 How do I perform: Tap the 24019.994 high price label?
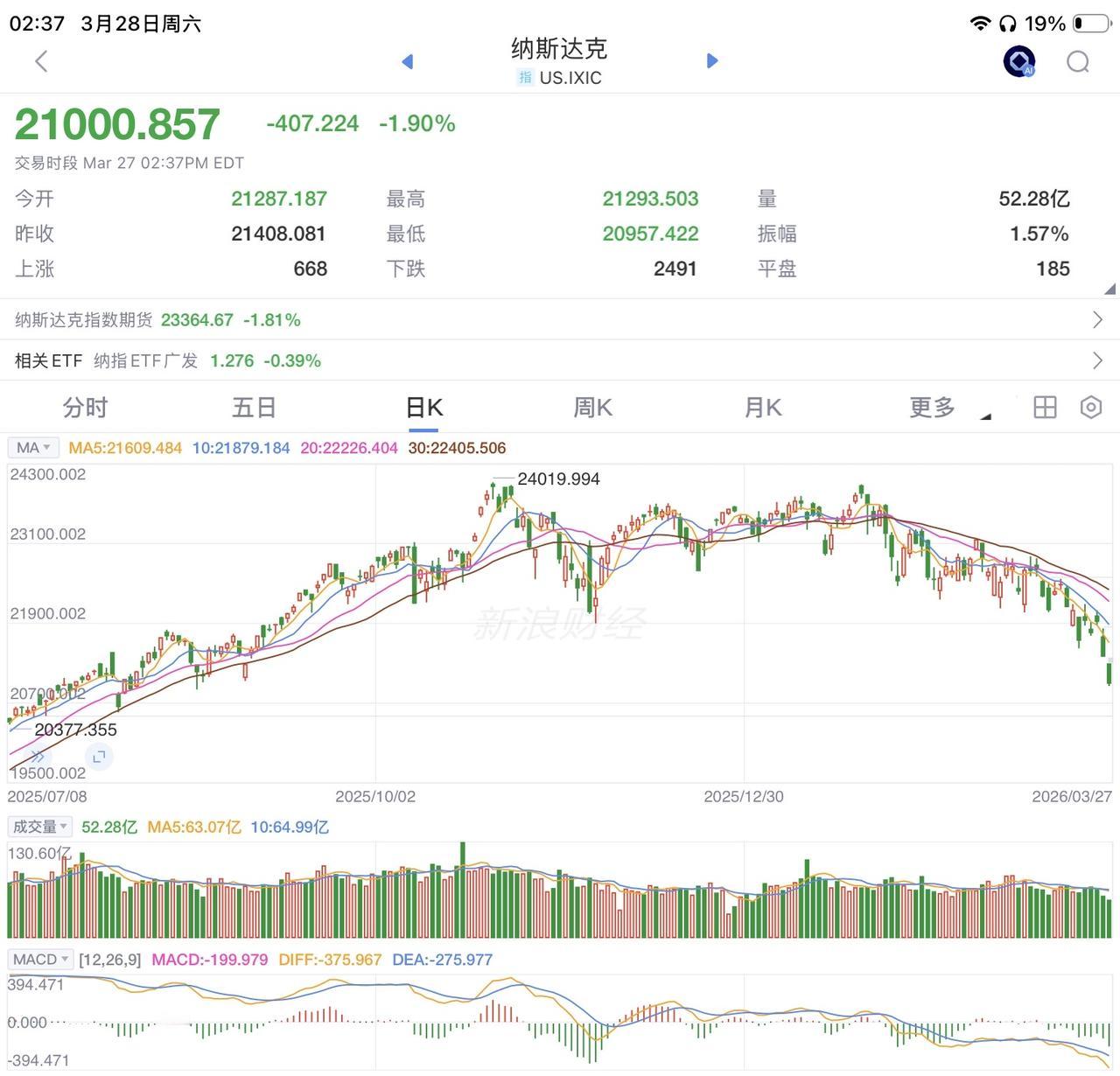[558, 479]
